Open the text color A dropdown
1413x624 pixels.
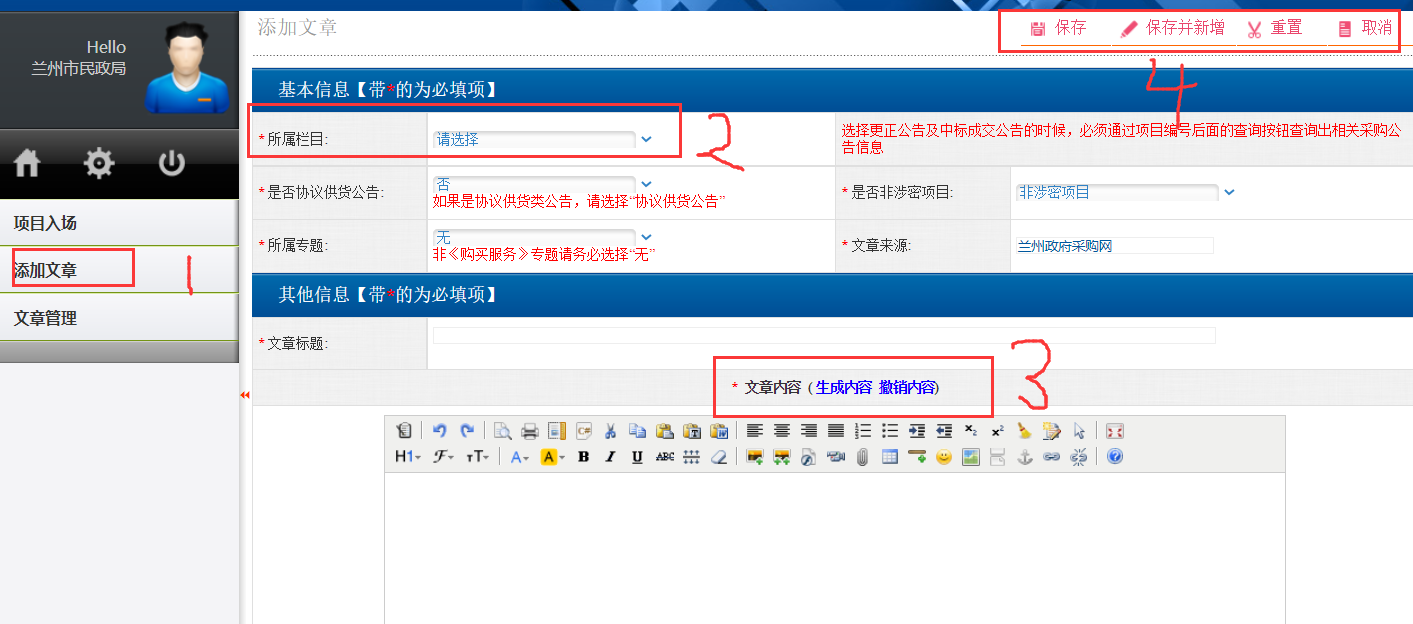[x=520, y=457]
